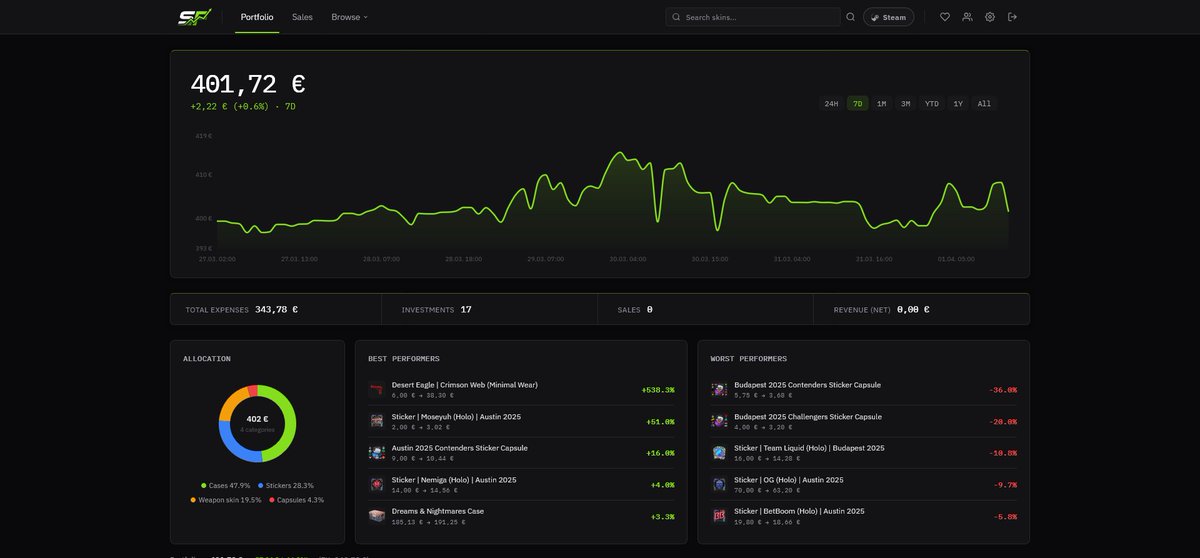
Task: Click the +3.3% performance value
Action: tap(663, 517)
